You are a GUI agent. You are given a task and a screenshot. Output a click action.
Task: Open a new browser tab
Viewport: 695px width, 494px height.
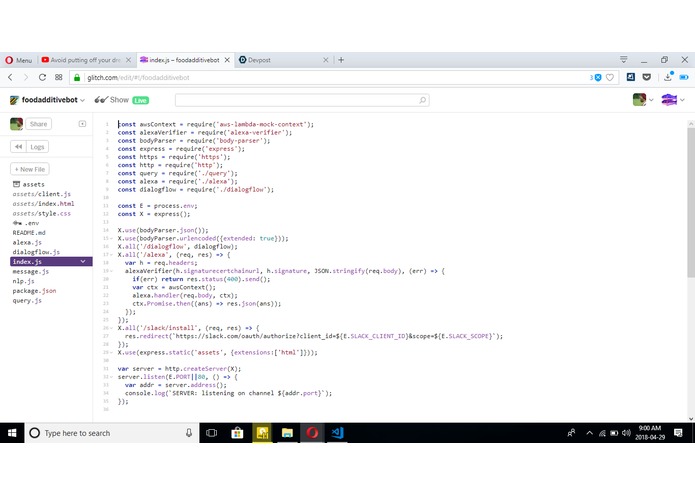coord(341,60)
